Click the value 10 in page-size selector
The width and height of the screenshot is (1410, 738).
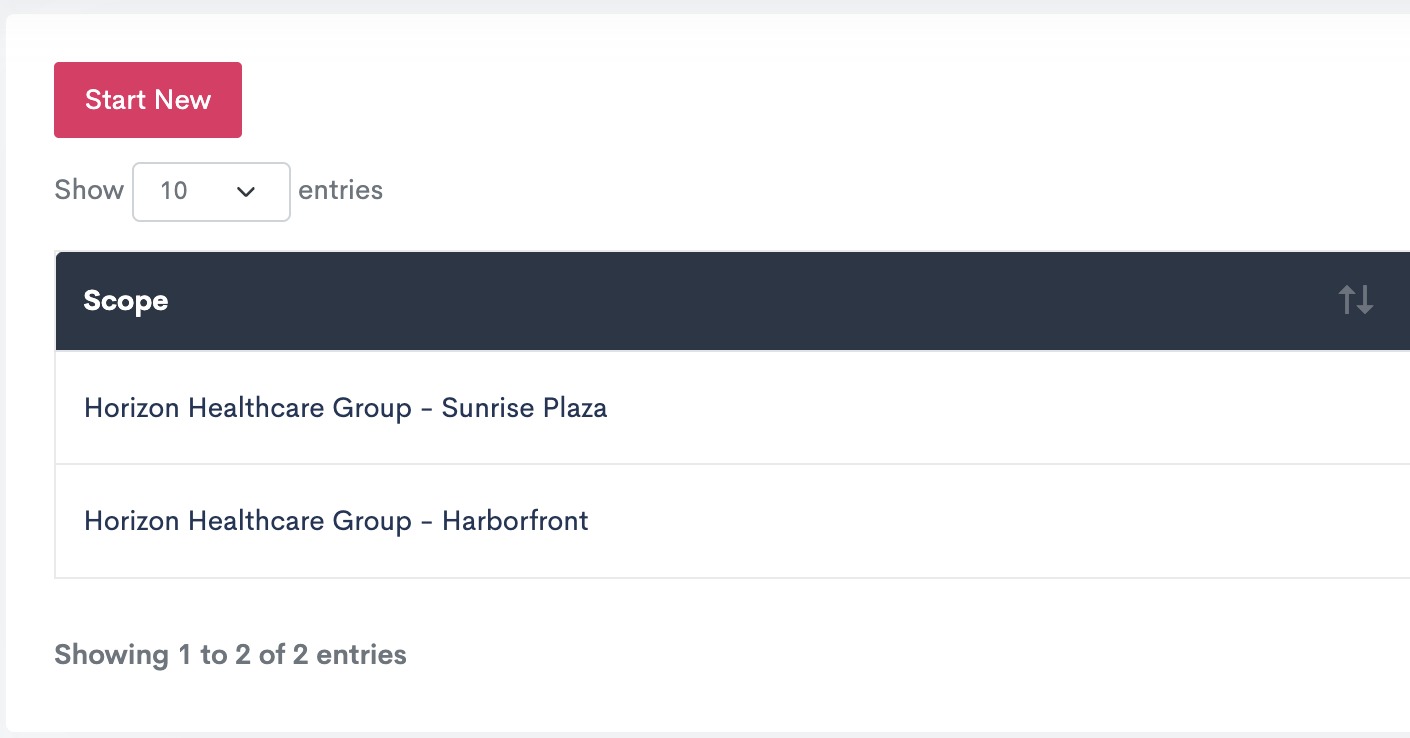coord(174,191)
